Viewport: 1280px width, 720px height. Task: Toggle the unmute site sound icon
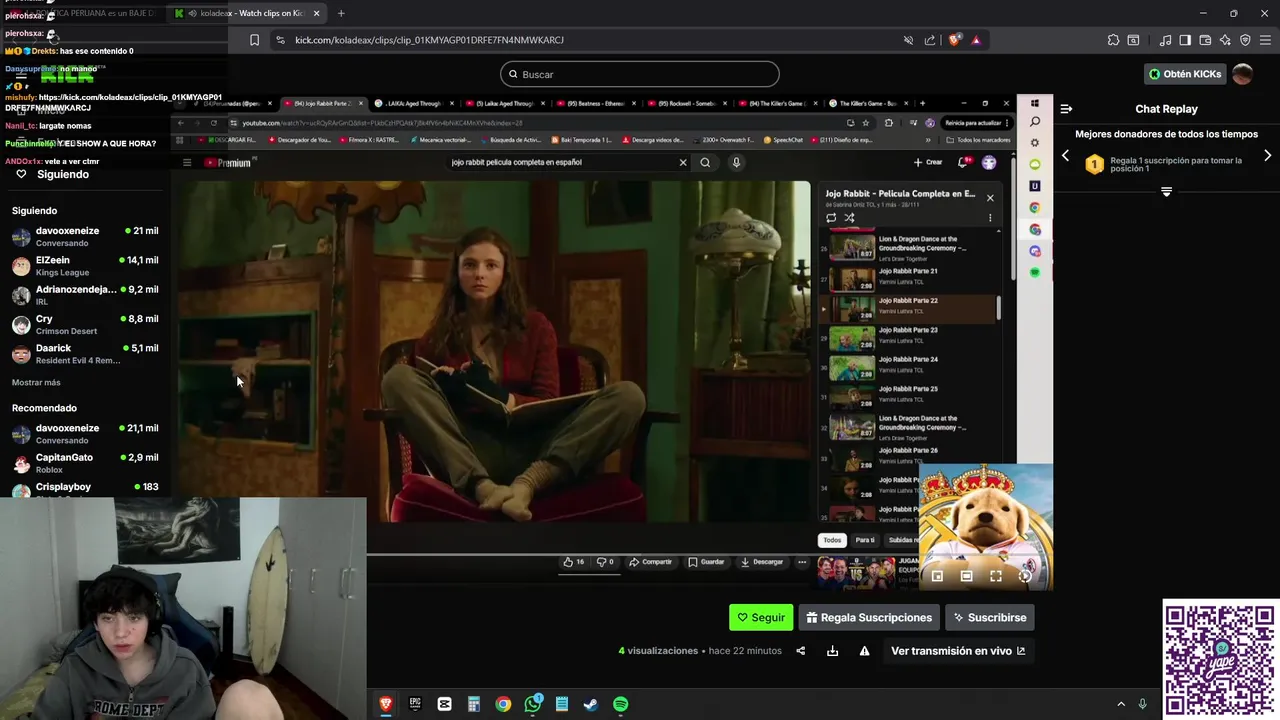908,40
